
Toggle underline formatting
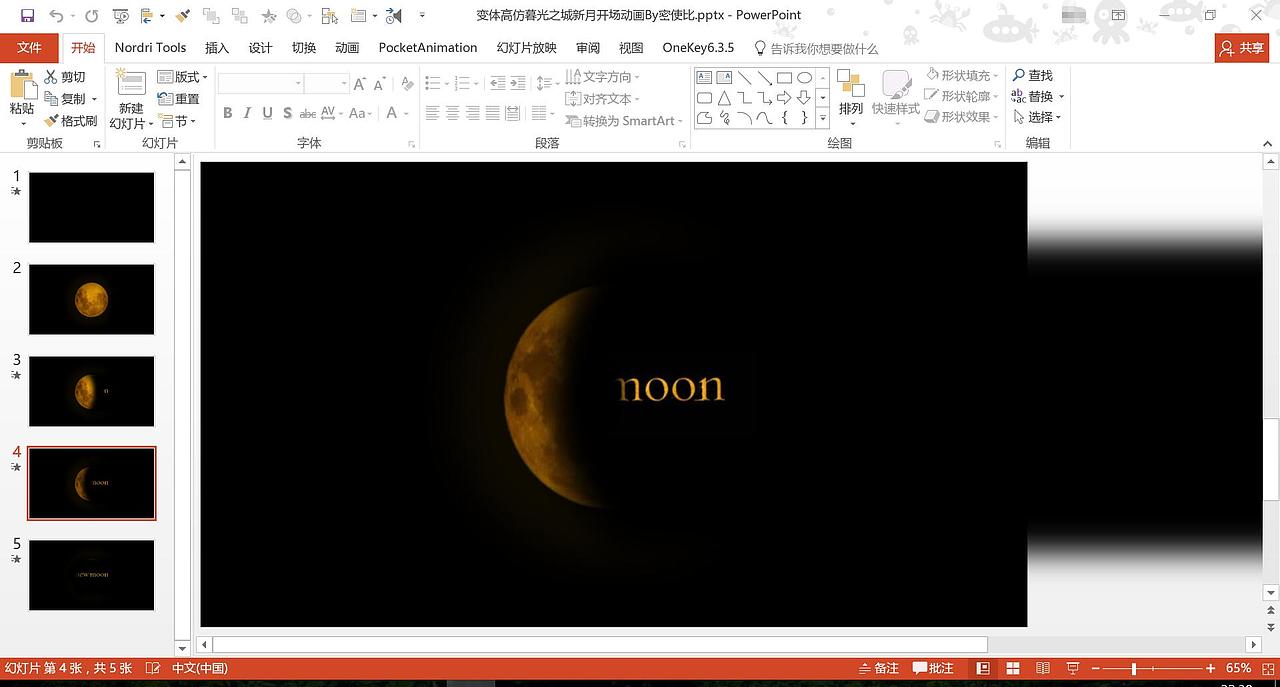coord(267,113)
